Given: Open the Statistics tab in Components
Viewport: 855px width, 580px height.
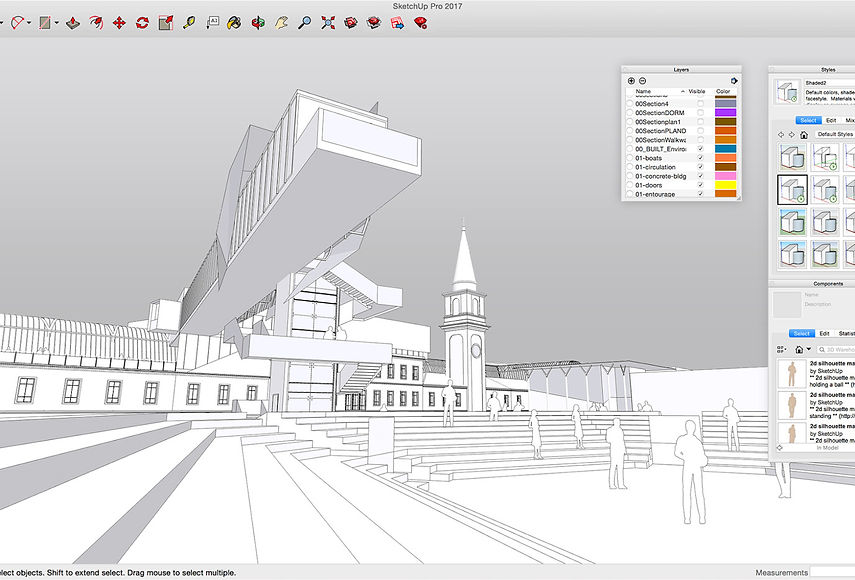Looking at the screenshot, I should [x=846, y=333].
